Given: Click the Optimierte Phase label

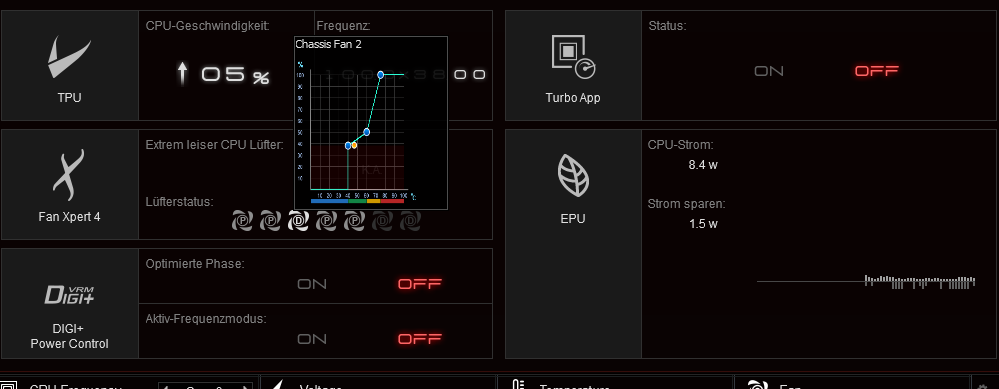Looking at the screenshot, I should 195,264.
